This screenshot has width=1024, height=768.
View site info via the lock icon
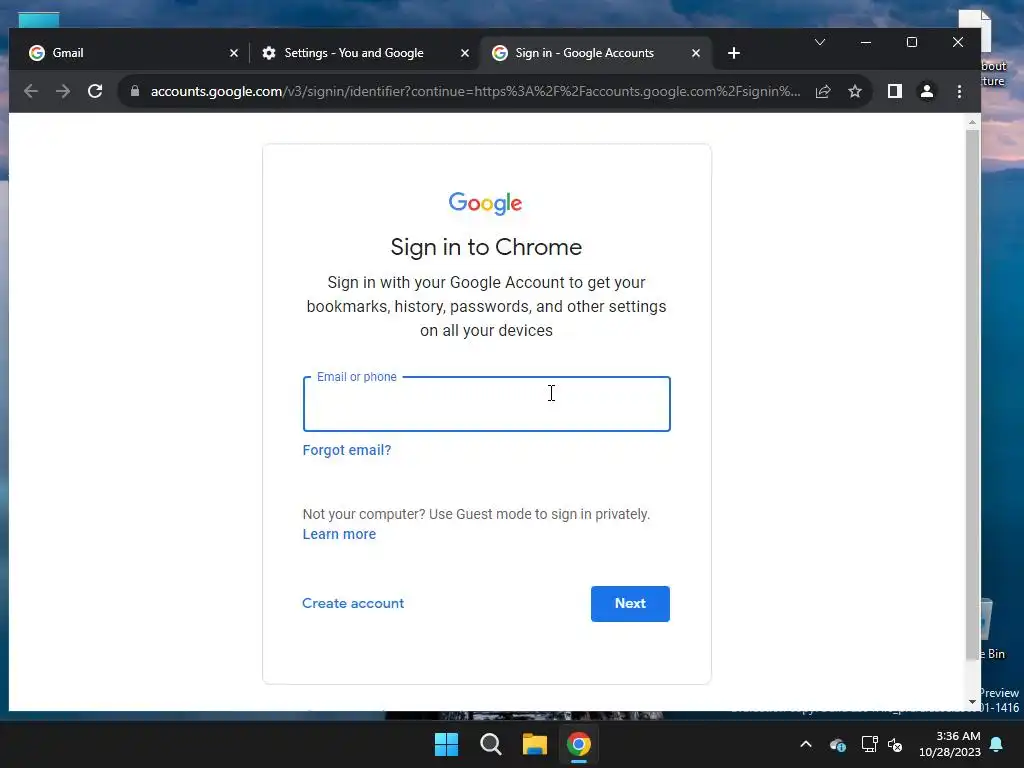point(135,91)
